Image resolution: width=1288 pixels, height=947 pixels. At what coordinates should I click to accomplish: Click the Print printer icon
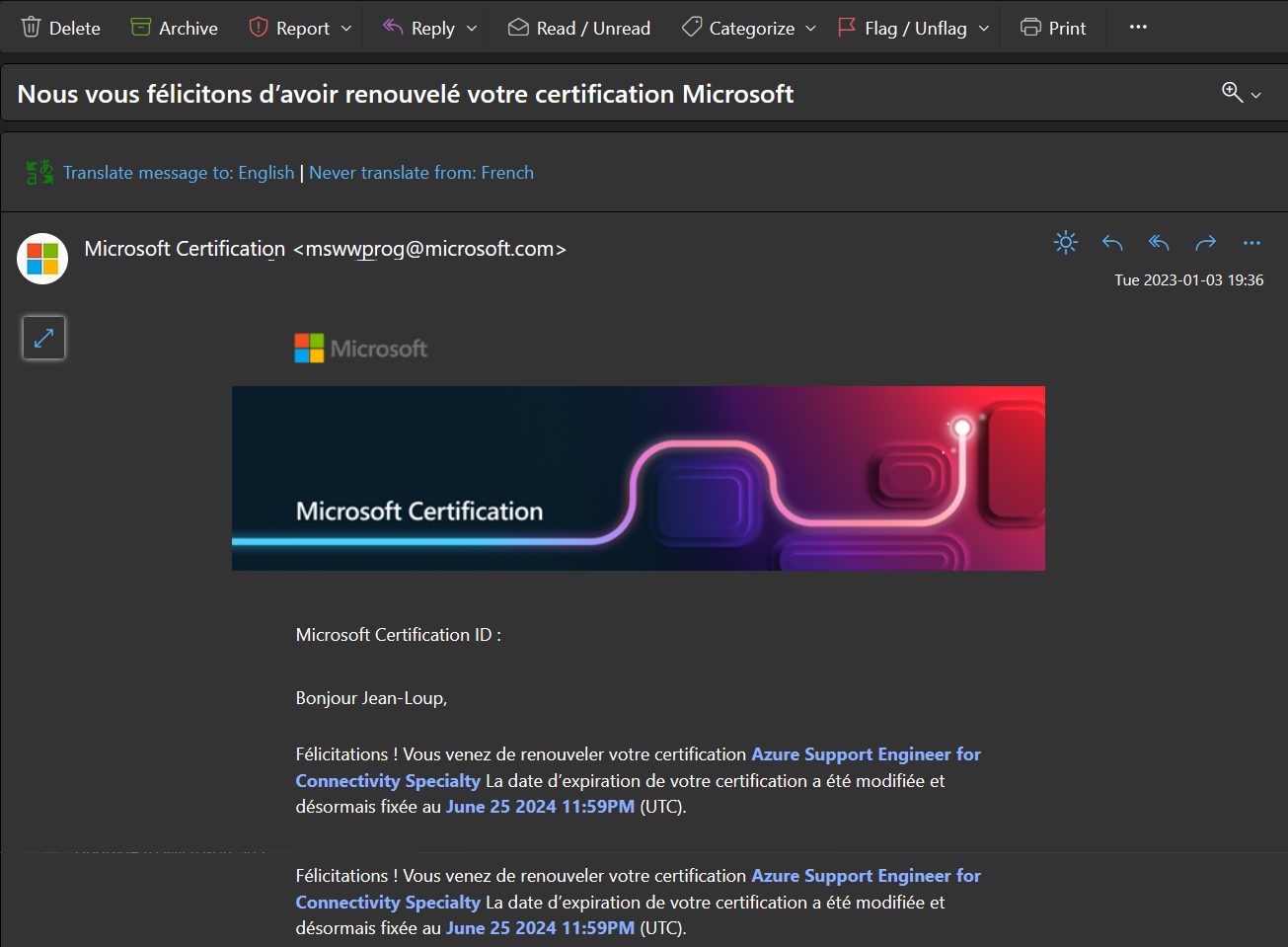(1030, 28)
